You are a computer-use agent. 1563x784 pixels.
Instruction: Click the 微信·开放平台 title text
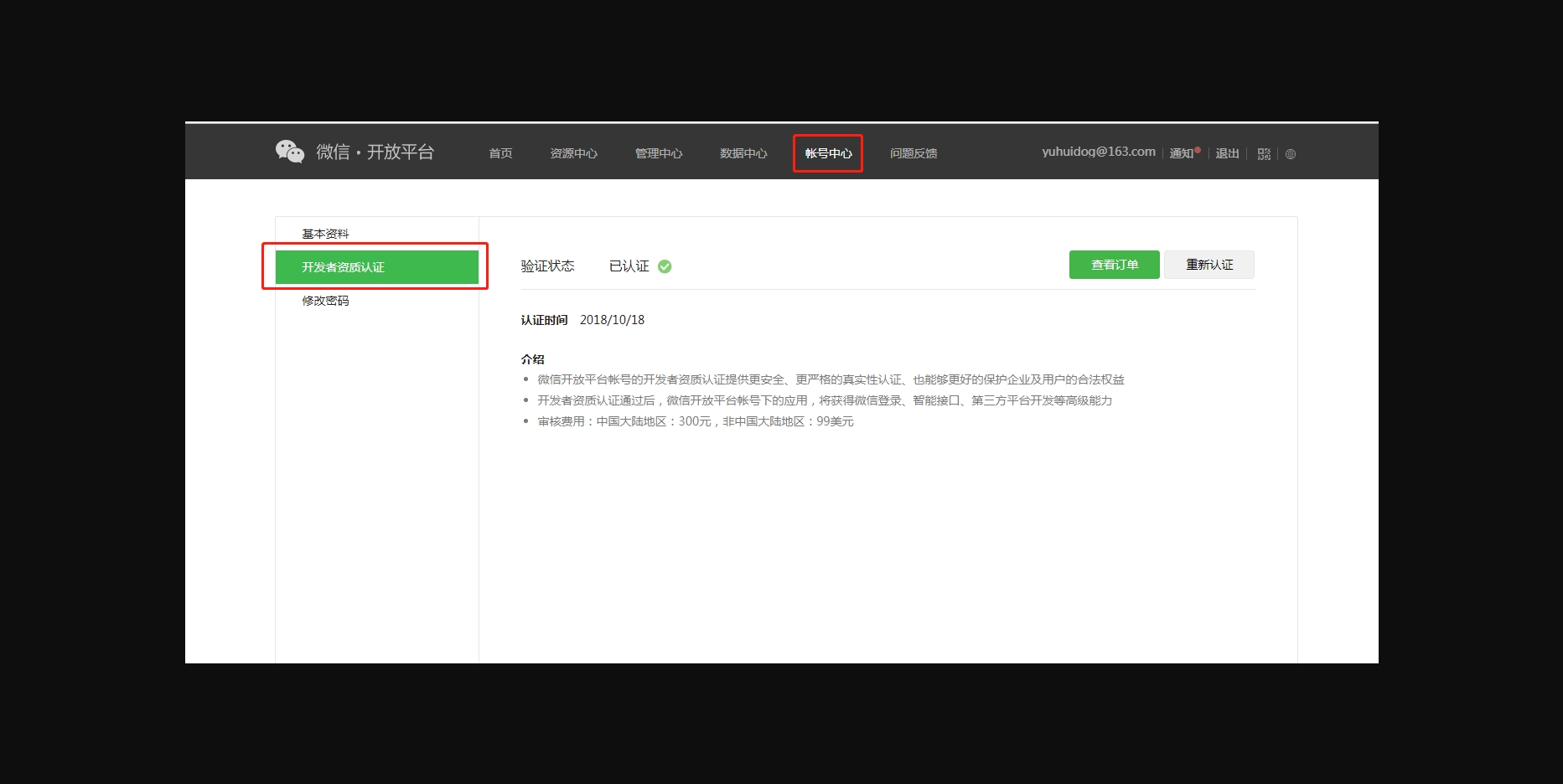pos(375,152)
